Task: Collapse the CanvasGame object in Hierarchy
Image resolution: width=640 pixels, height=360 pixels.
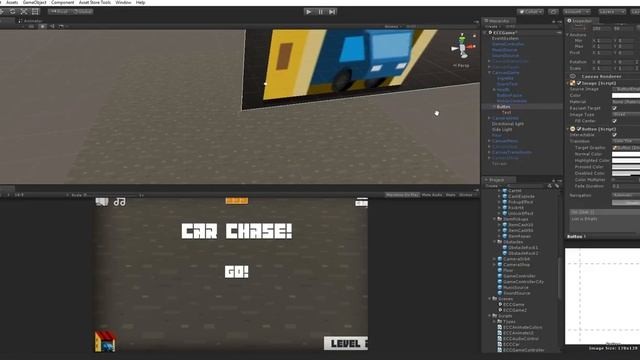Action: point(490,73)
